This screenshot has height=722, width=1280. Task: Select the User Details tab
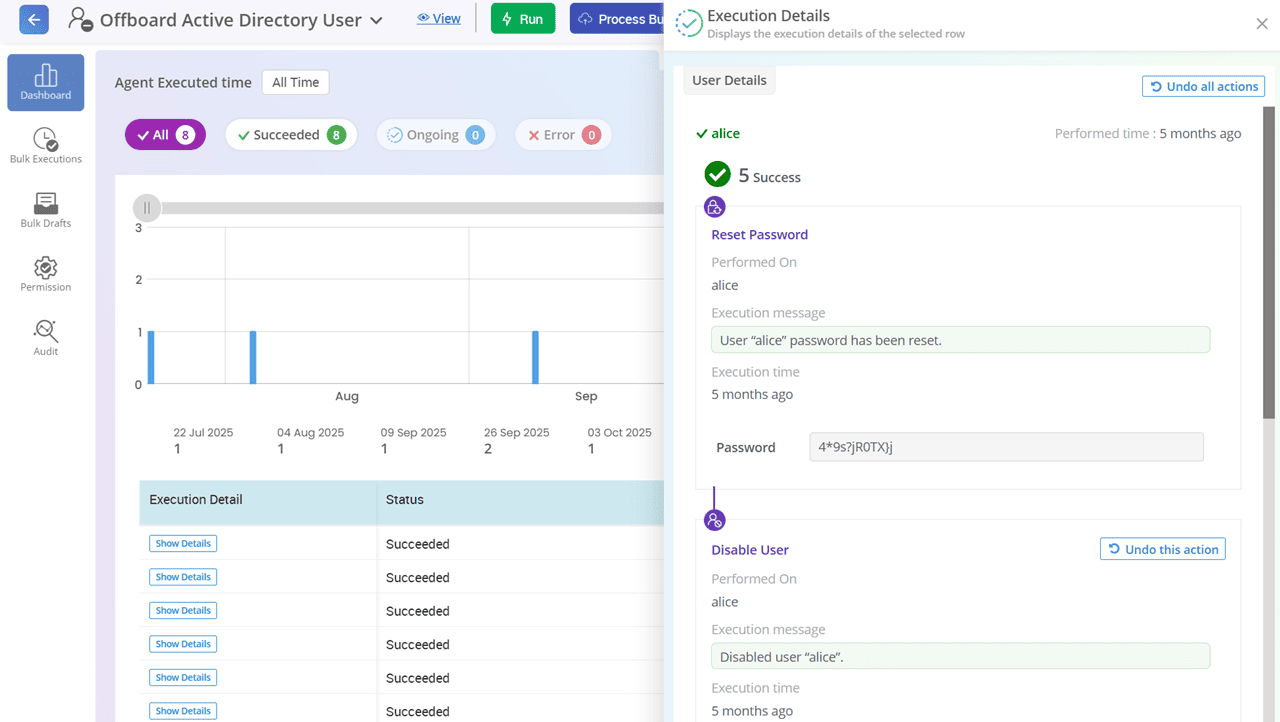click(729, 81)
